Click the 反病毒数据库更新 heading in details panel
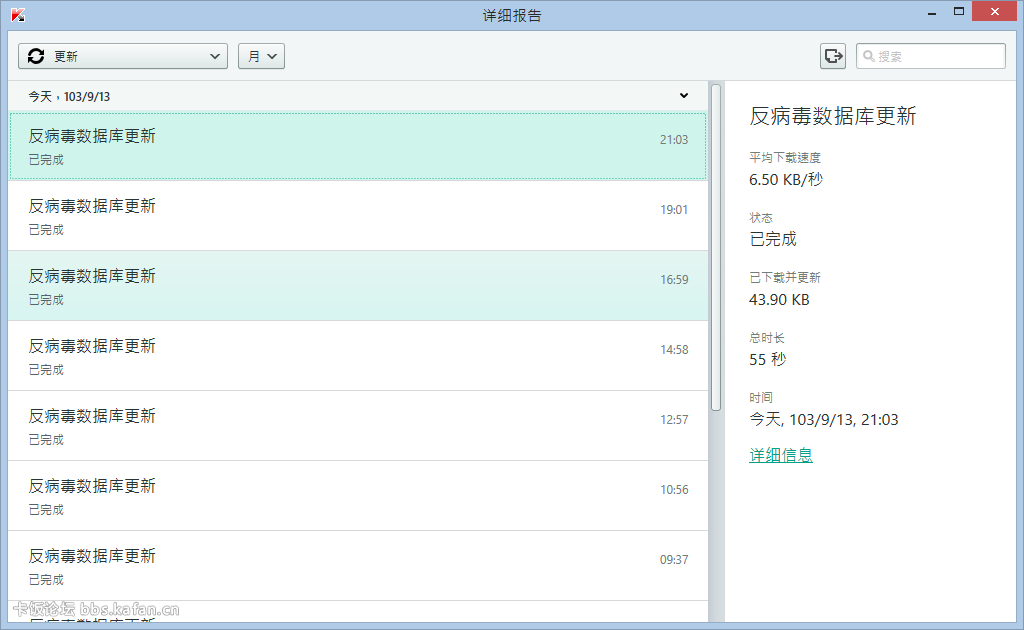 833,116
